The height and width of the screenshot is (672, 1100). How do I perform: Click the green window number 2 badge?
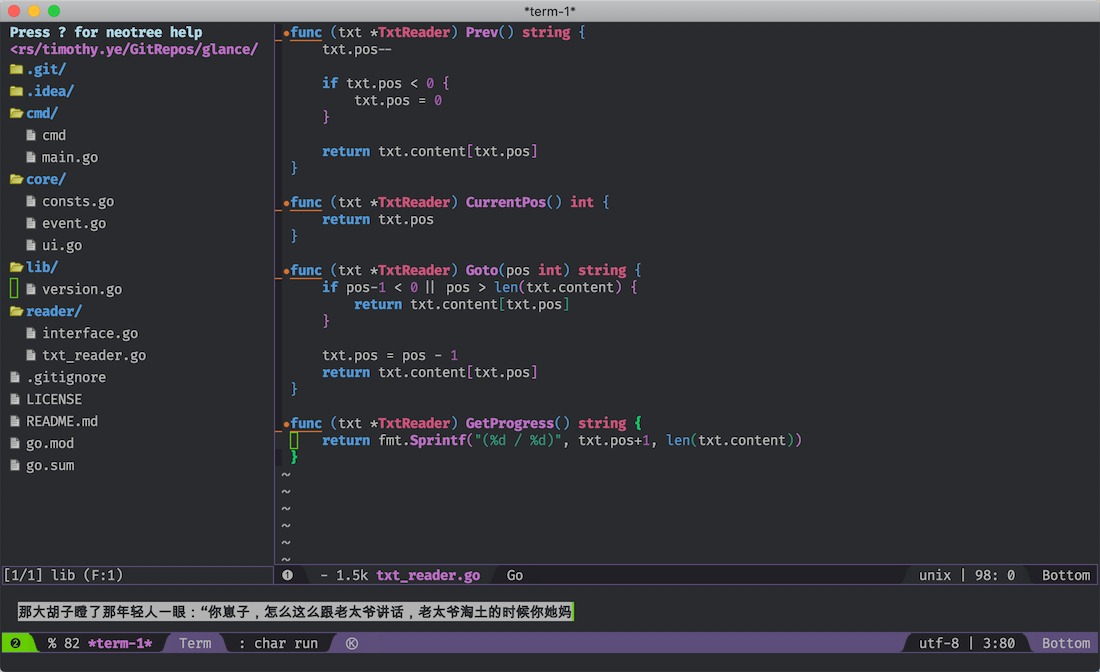point(15,643)
